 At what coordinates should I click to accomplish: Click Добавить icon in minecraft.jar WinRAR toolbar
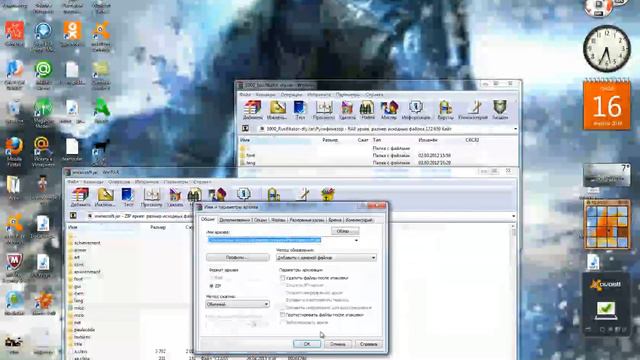(80, 197)
